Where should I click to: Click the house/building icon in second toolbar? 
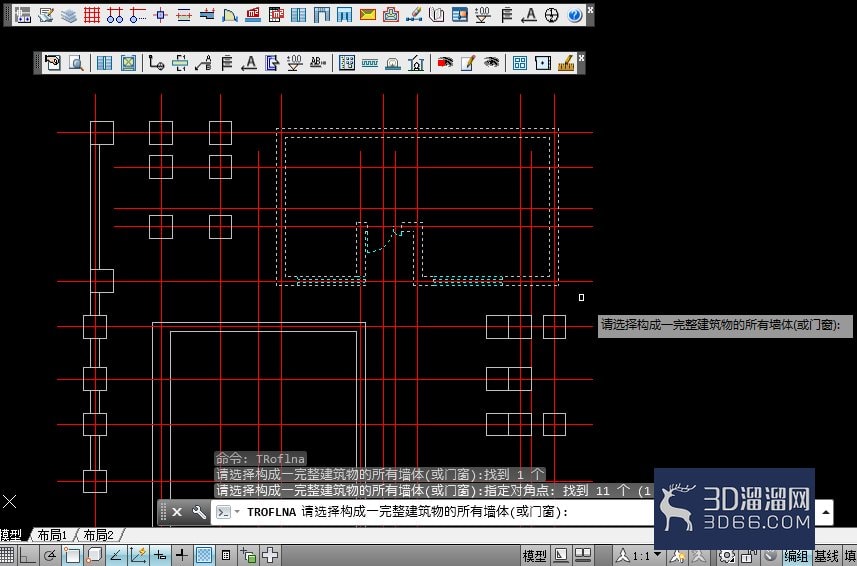coord(416,63)
